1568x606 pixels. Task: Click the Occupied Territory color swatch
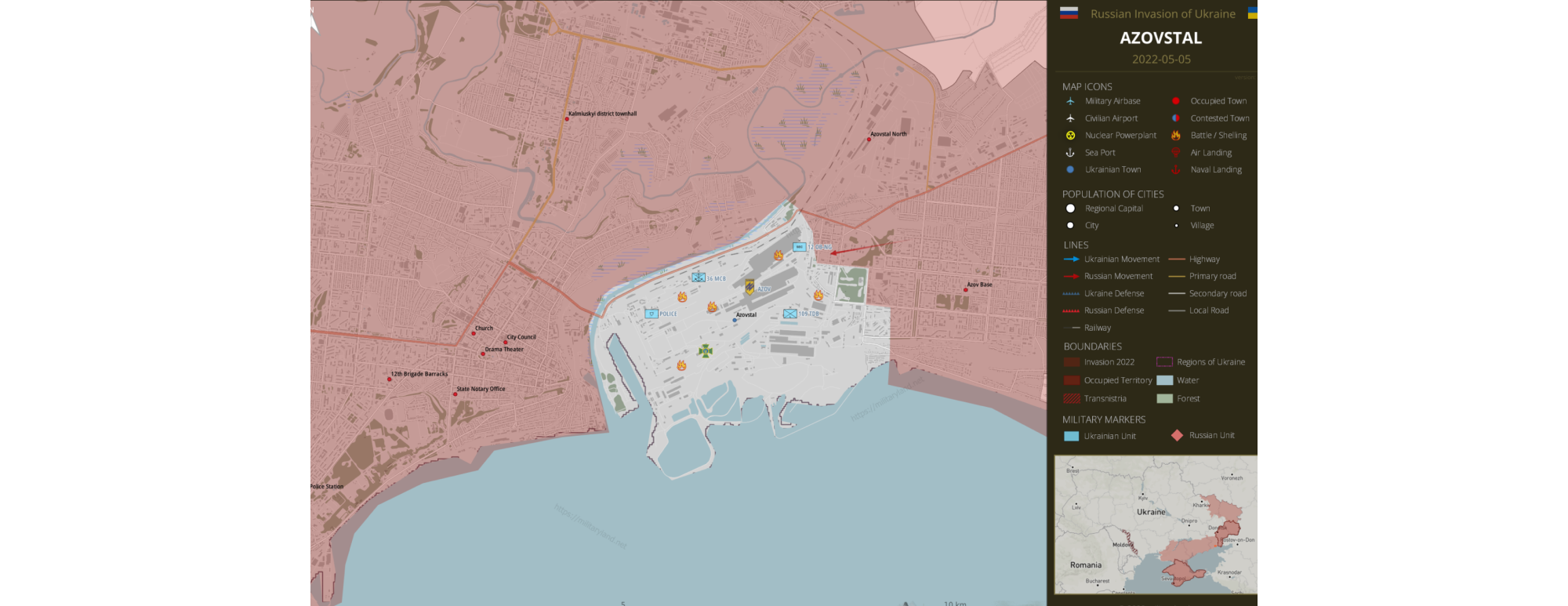coord(1072,380)
